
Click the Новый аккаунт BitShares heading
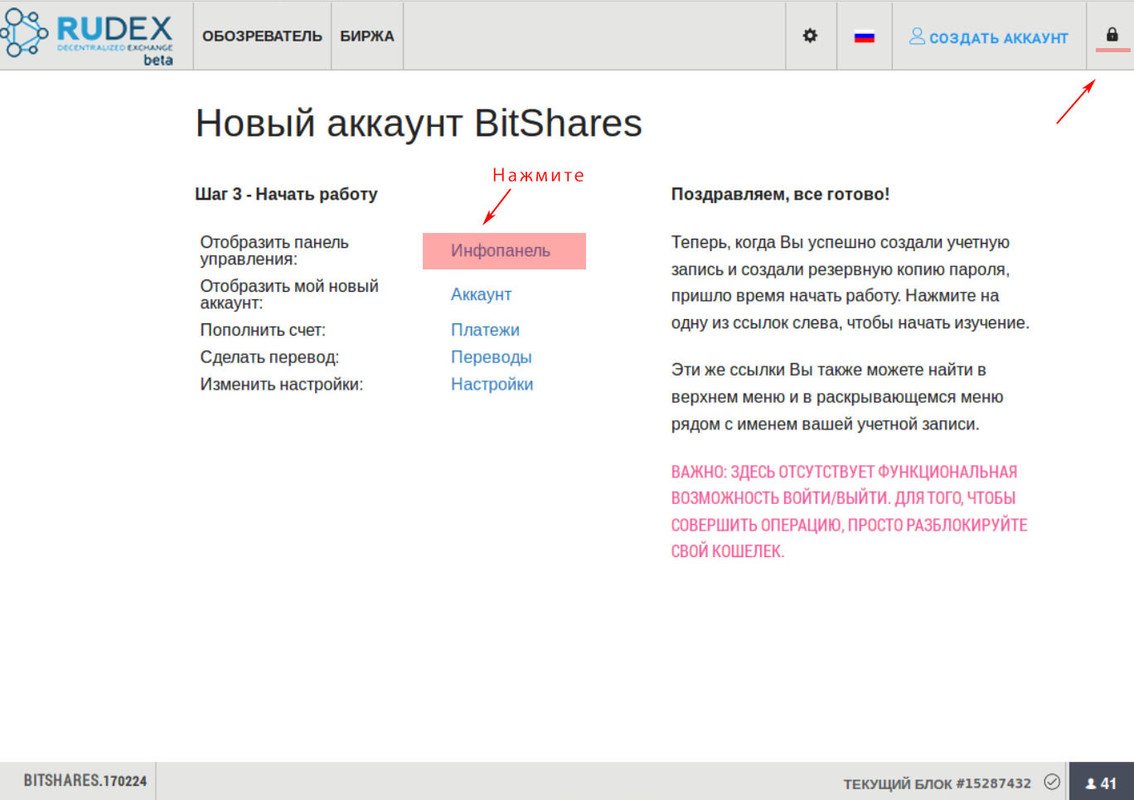[x=419, y=123]
